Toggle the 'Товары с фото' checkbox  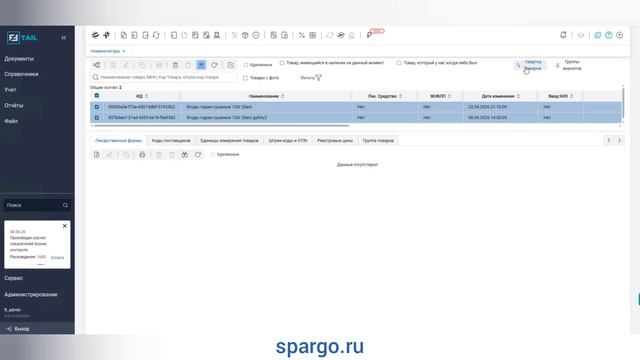tap(245, 78)
